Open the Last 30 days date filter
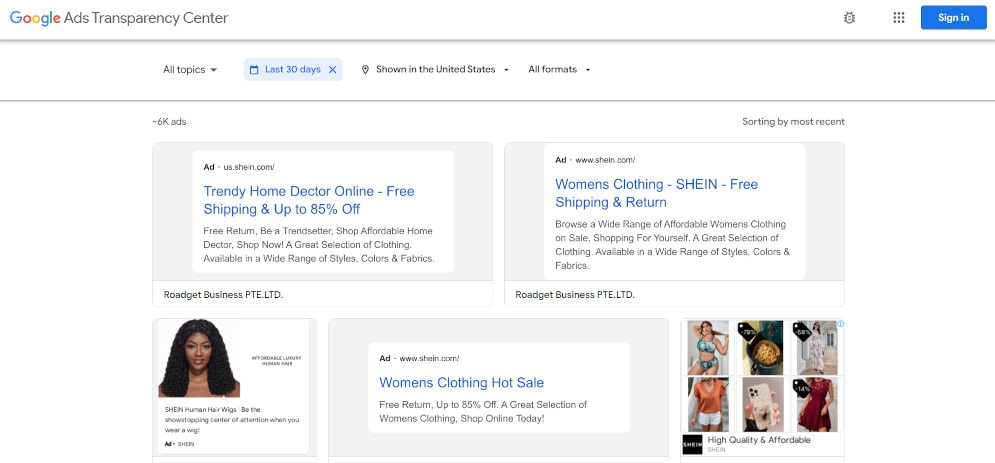This screenshot has width=995, height=463. coord(293,70)
